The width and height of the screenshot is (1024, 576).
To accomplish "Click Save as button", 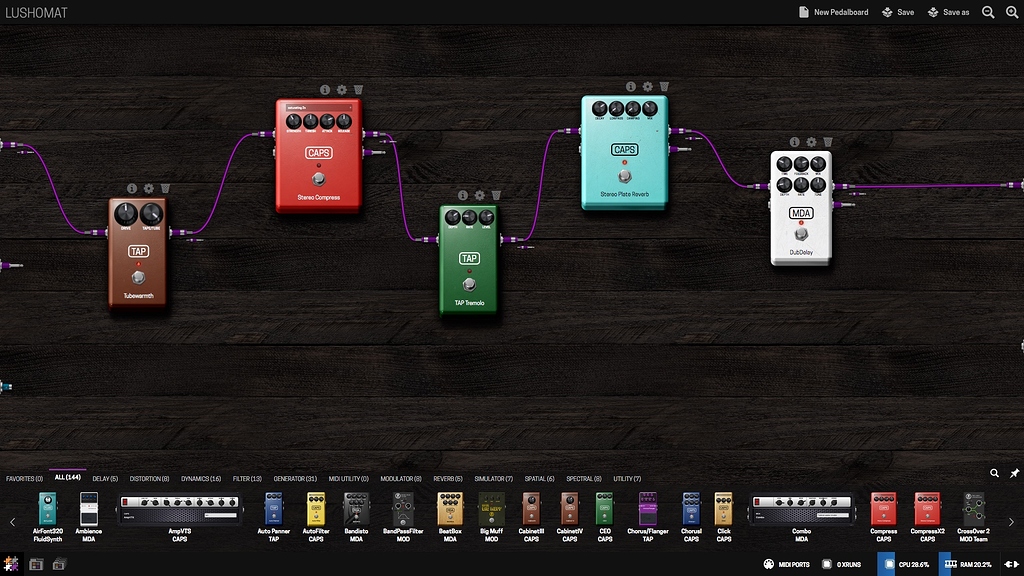I will [x=949, y=12].
